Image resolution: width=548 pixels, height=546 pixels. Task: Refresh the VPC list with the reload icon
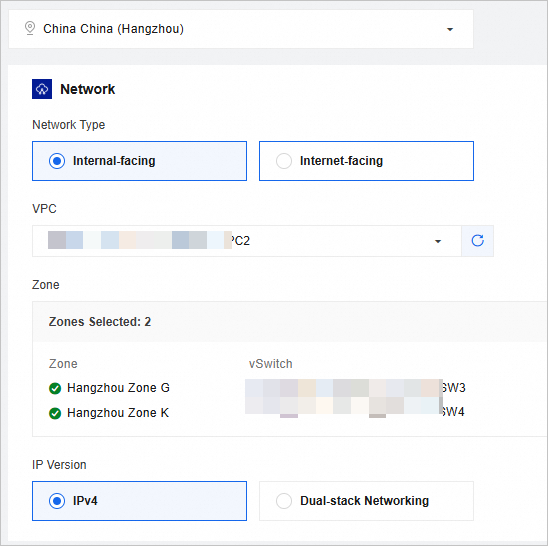point(477,241)
